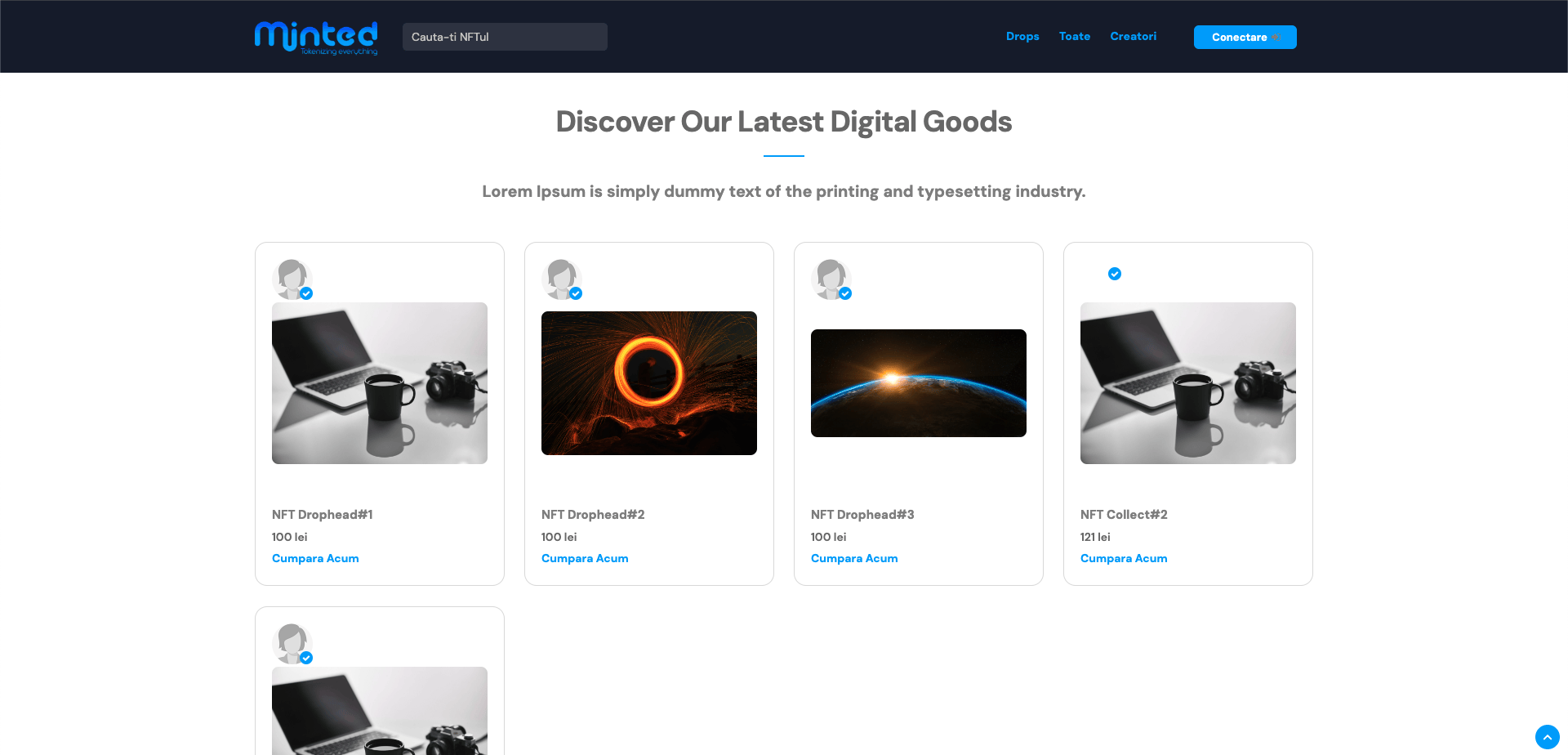Screen dimensions: 1568x755
Task: Click the Lorem Ipsum subtitle text
Action: tap(784, 192)
